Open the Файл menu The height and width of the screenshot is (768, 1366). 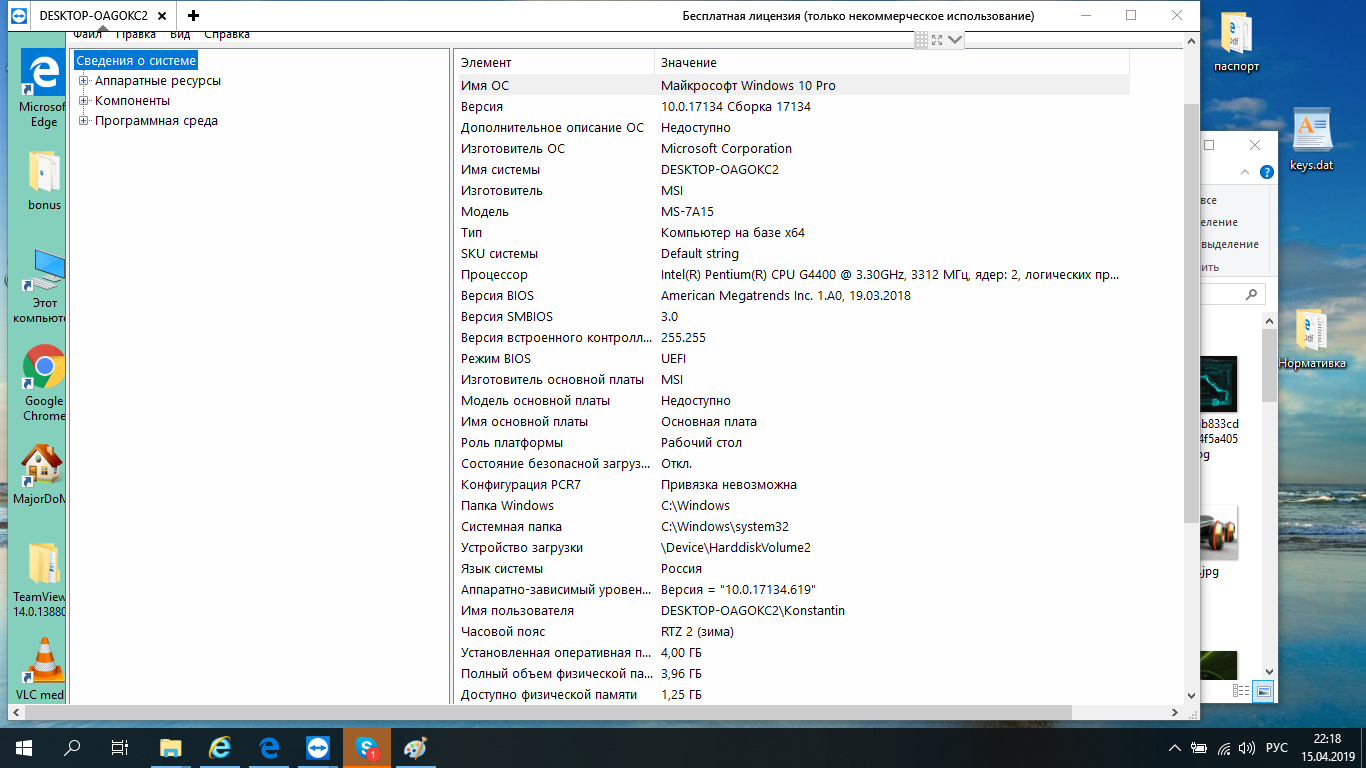[x=87, y=35]
